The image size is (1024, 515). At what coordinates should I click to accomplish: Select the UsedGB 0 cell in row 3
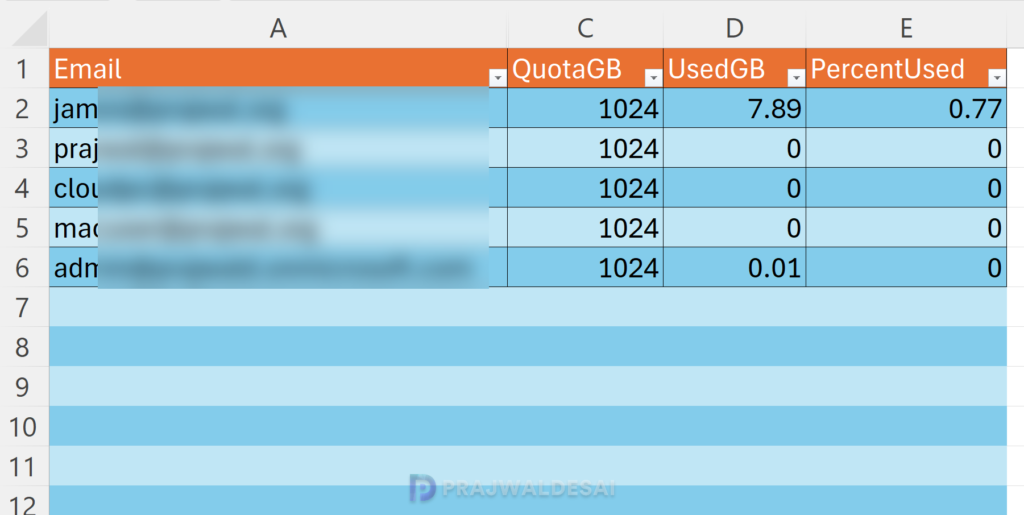[x=735, y=148]
